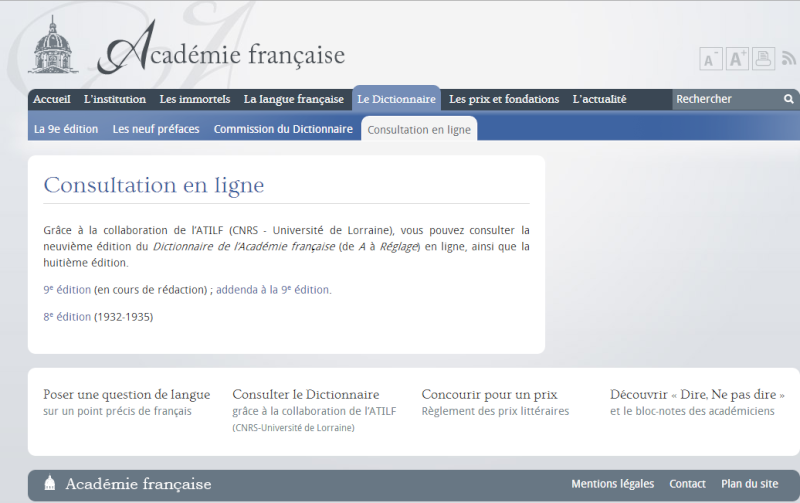
Task: Open the 9e édition link
Action: [67, 290]
